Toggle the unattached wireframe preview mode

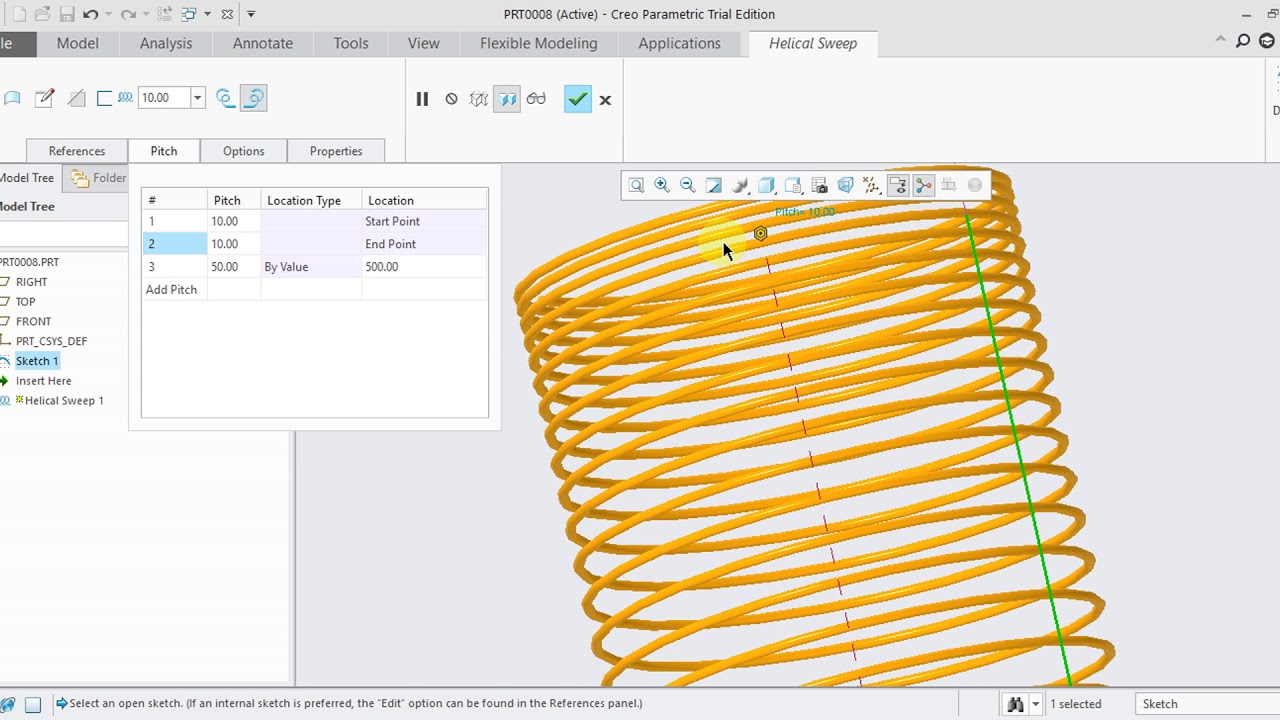click(x=479, y=99)
